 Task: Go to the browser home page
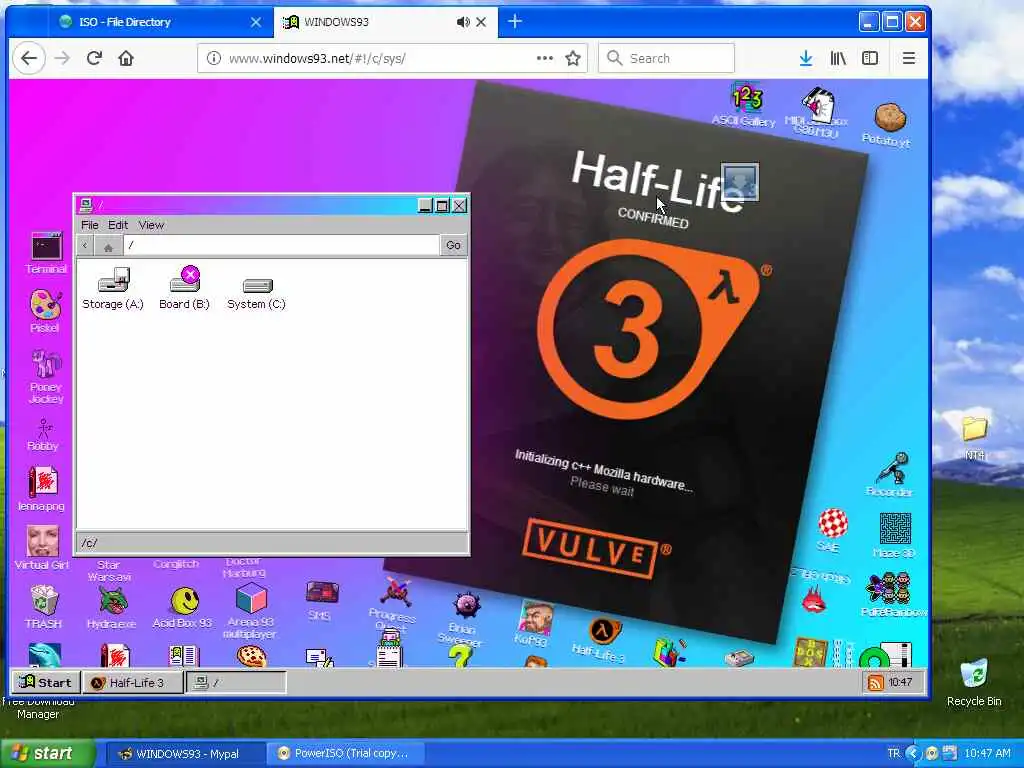point(126,58)
